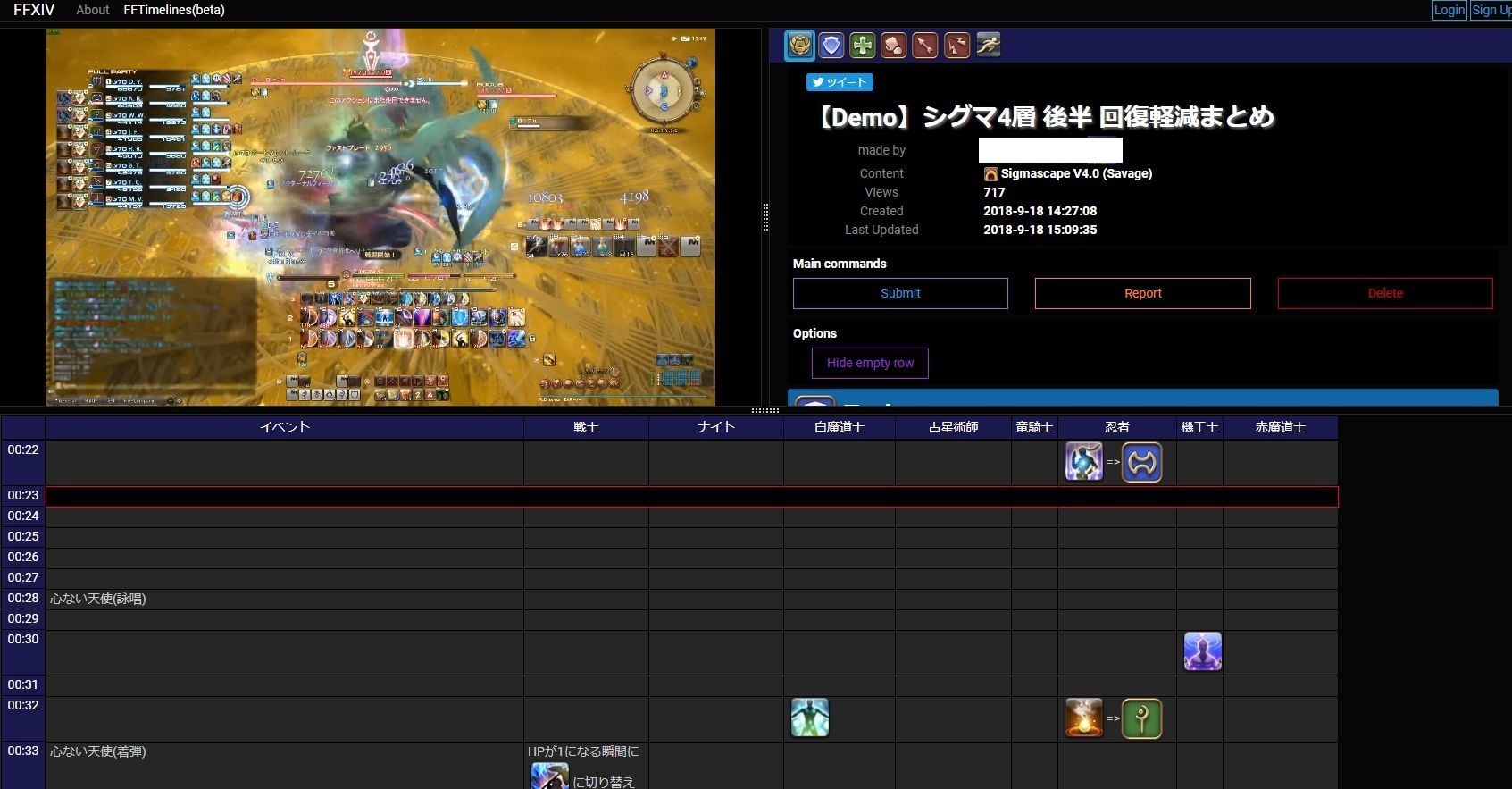Select the running figure sprint icon

(988, 45)
